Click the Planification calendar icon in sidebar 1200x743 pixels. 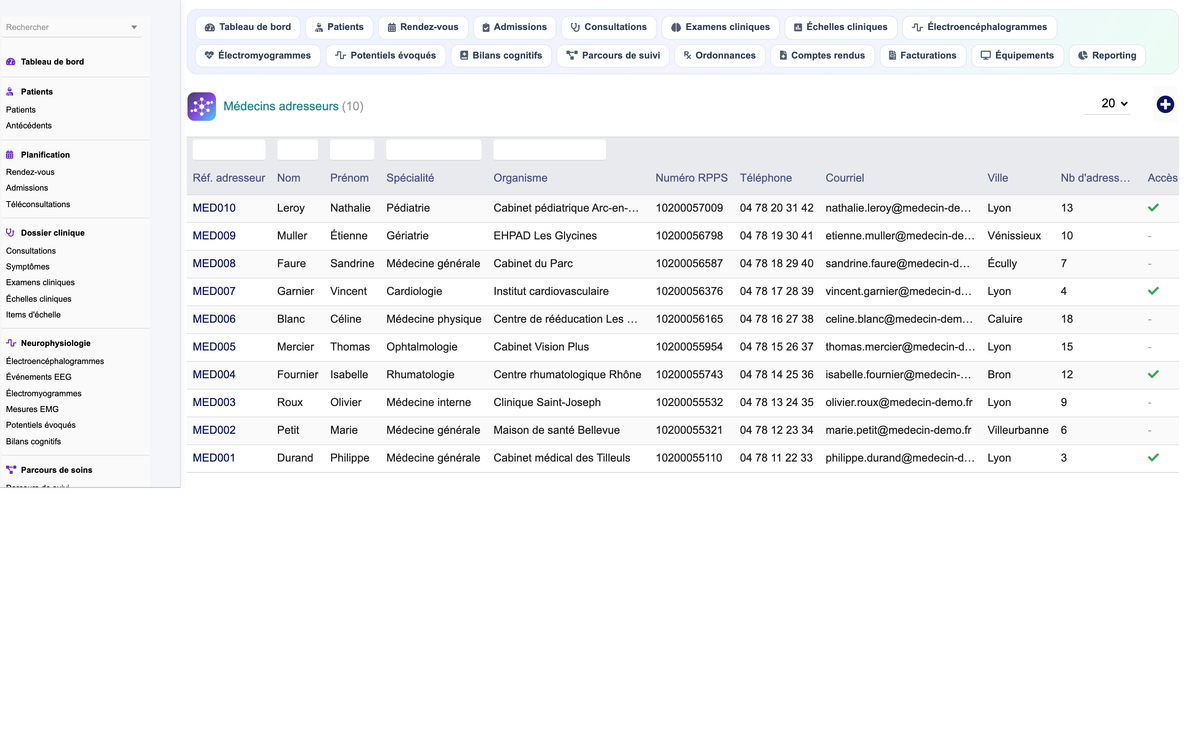pos(11,155)
